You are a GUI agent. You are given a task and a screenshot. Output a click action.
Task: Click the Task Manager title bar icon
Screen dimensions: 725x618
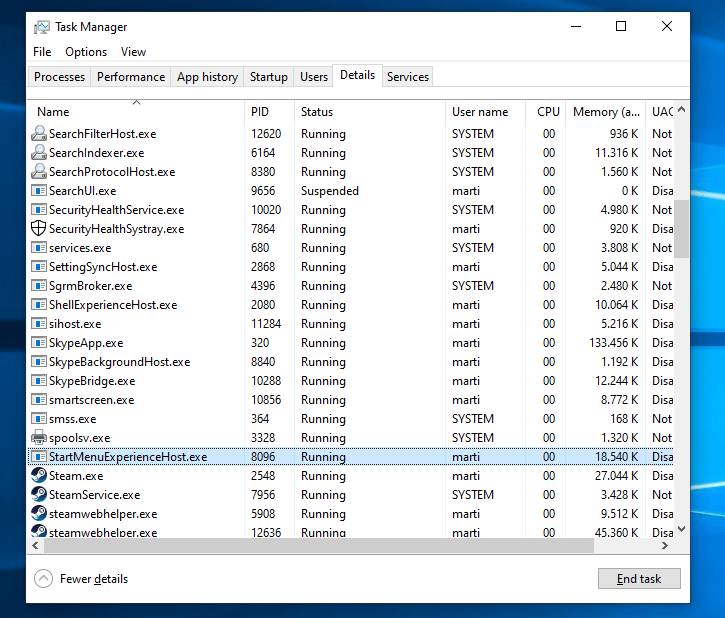[x=42, y=27]
